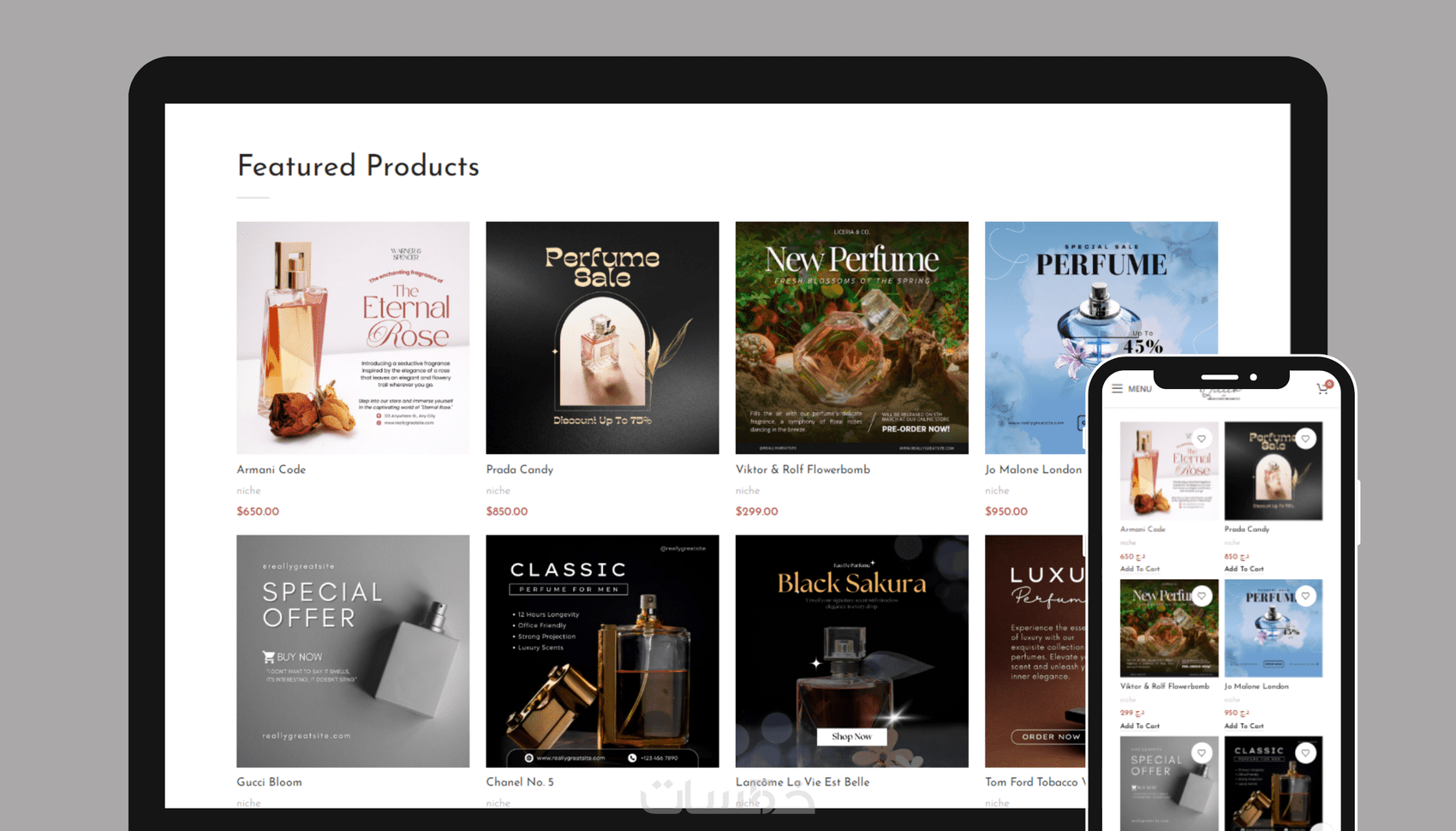Open the New Perfume product image on tablet

852,338
